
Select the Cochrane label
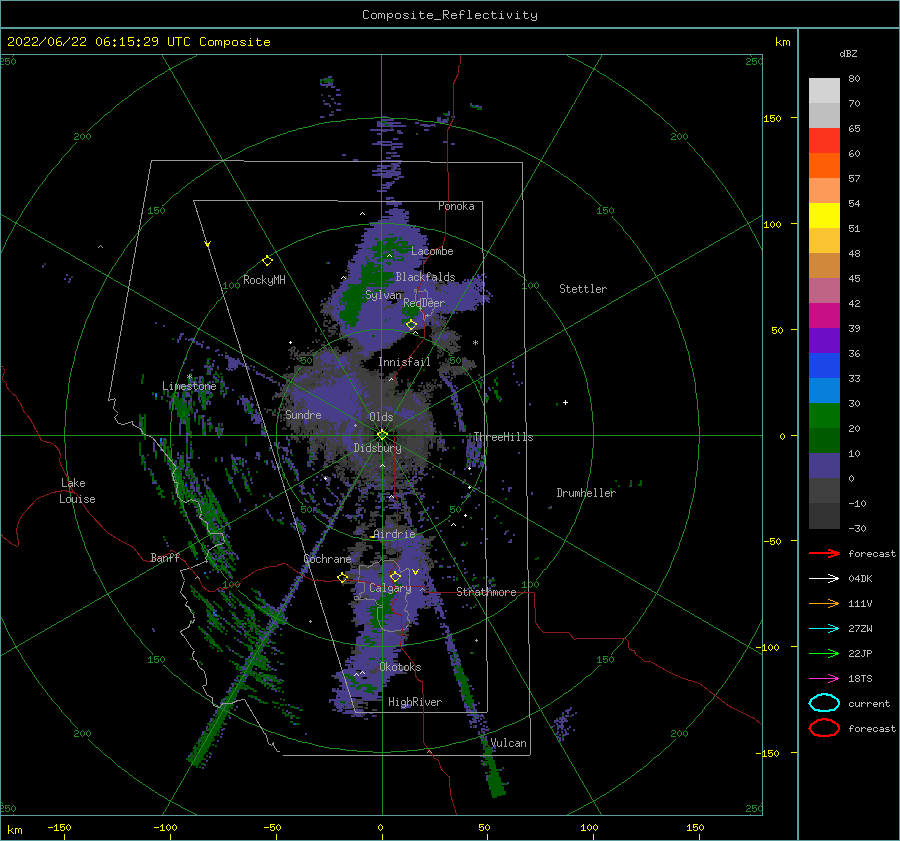(327, 559)
